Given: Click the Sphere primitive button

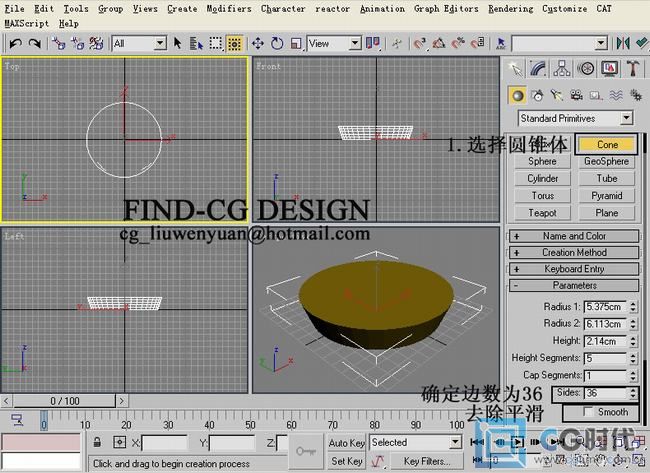Looking at the screenshot, I should tap(542, 161).
